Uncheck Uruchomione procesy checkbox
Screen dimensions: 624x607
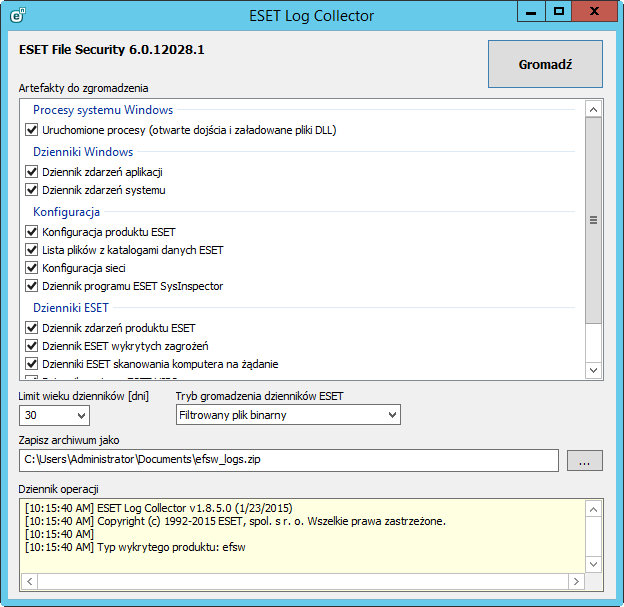click(x=32, y=130)
